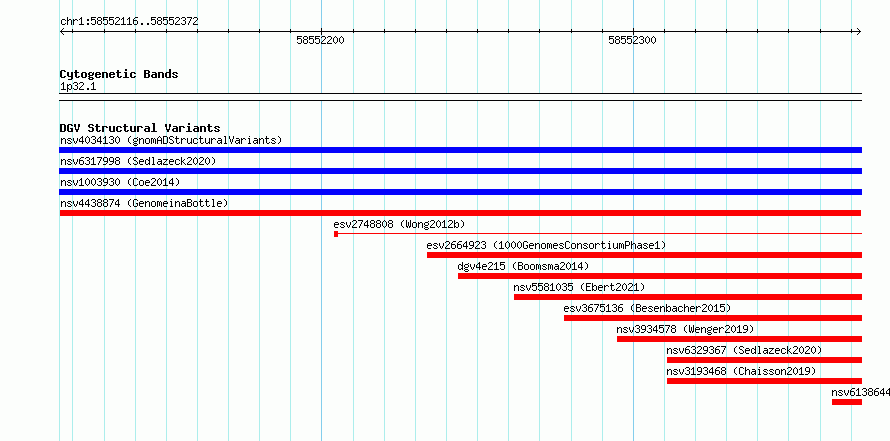This screenshot has height=441, width=890.
Task: Click the red bar for nsv3193468
Action: click(765, 381)
